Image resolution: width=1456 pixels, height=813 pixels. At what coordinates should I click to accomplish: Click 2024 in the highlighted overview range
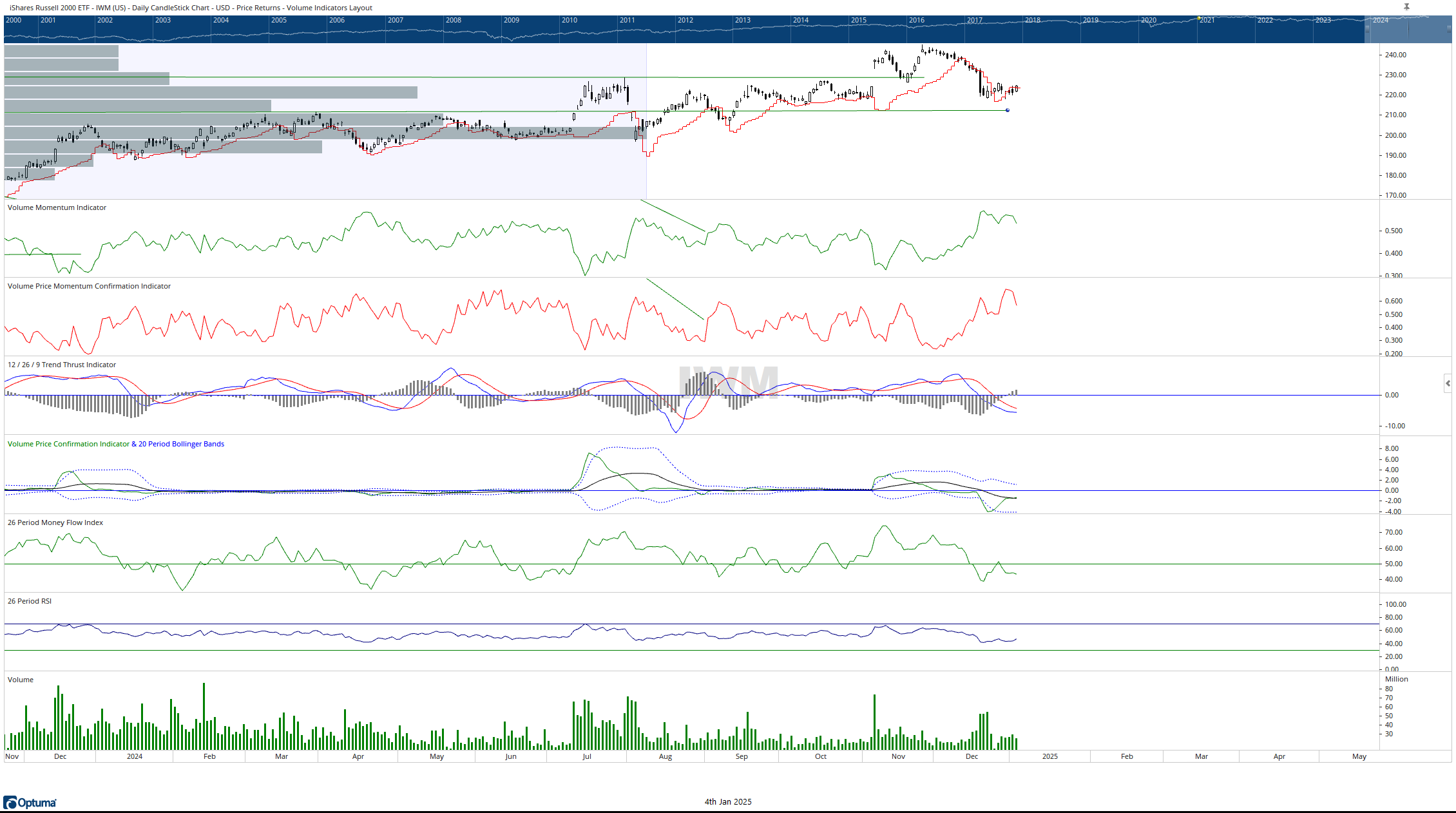pyautogui.click(x=1381, y=20)
